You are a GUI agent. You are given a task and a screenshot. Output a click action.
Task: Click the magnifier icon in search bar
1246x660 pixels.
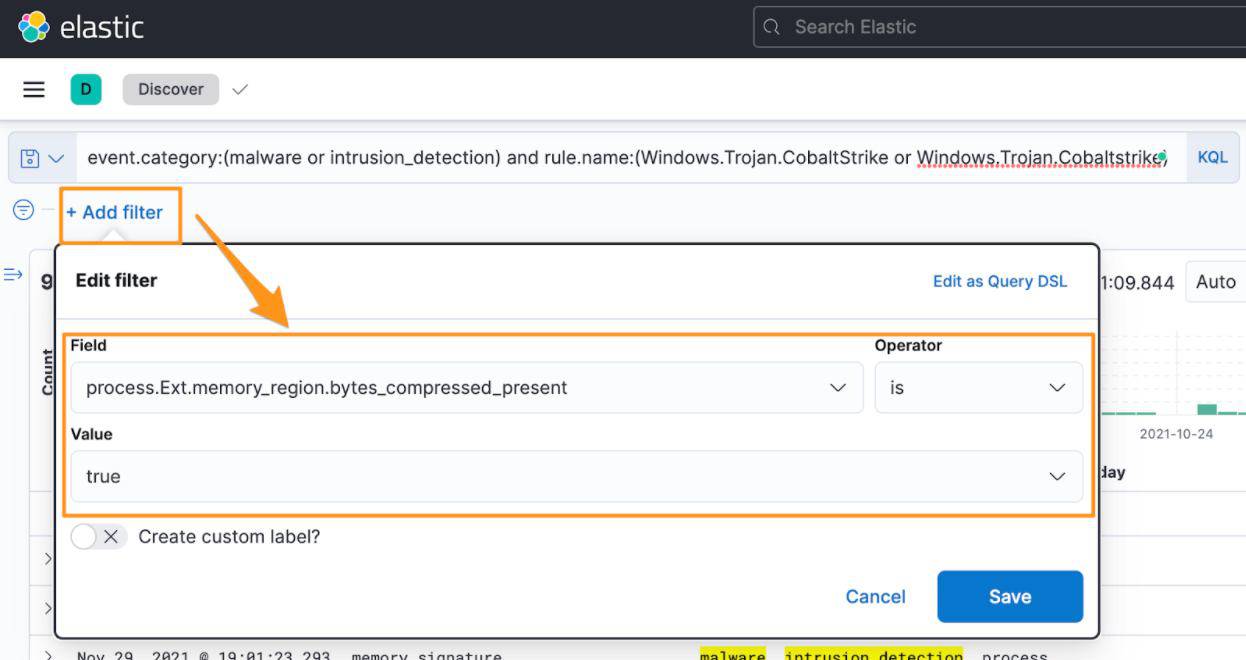pos(771,28)
